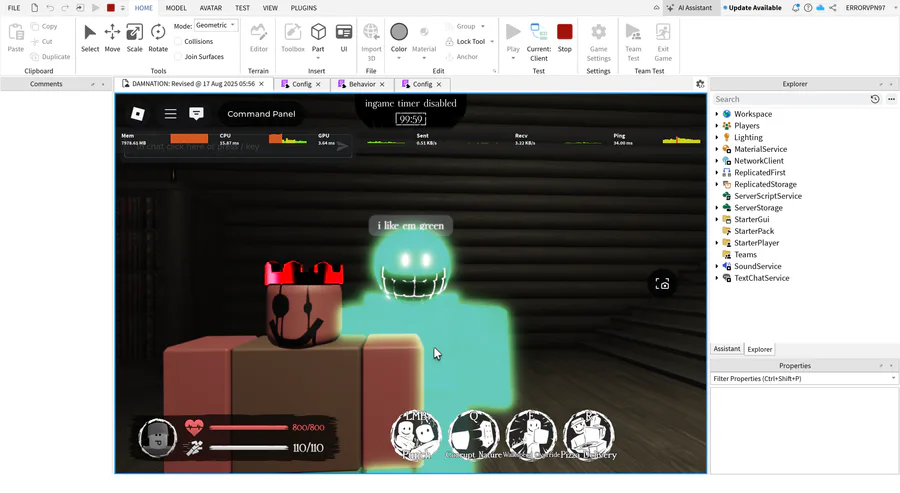Expand the Workspace node
Screen dimensions: 900x493
[x=716, y=114]
